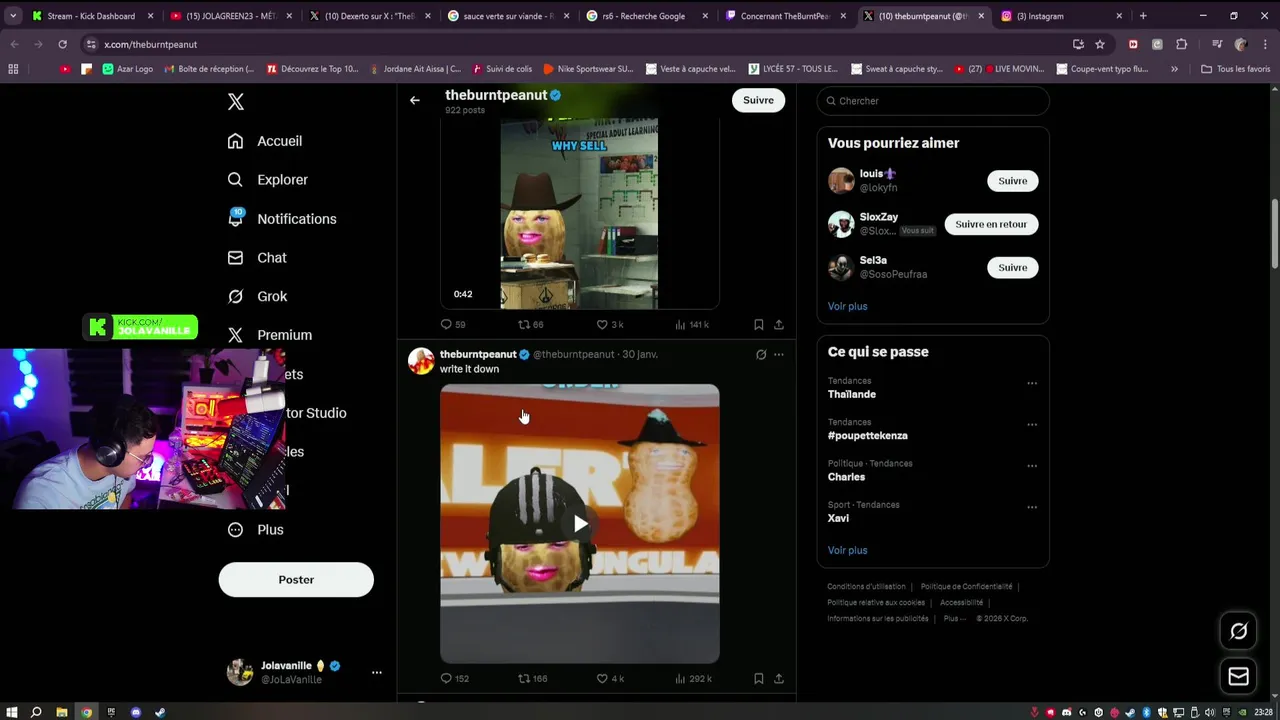Viewport: 1280px width, 720px height.
Task: Bookmark this page with star icon
Action: click(1100, 44)
